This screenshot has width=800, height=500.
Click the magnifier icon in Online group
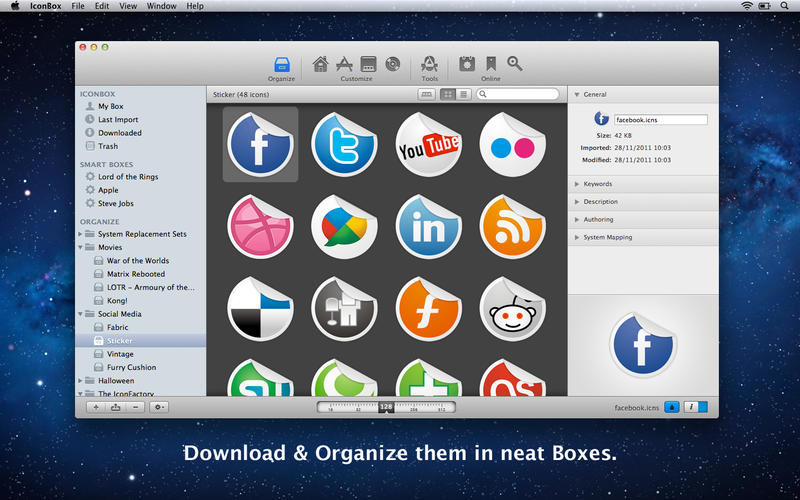pos(515,63)
